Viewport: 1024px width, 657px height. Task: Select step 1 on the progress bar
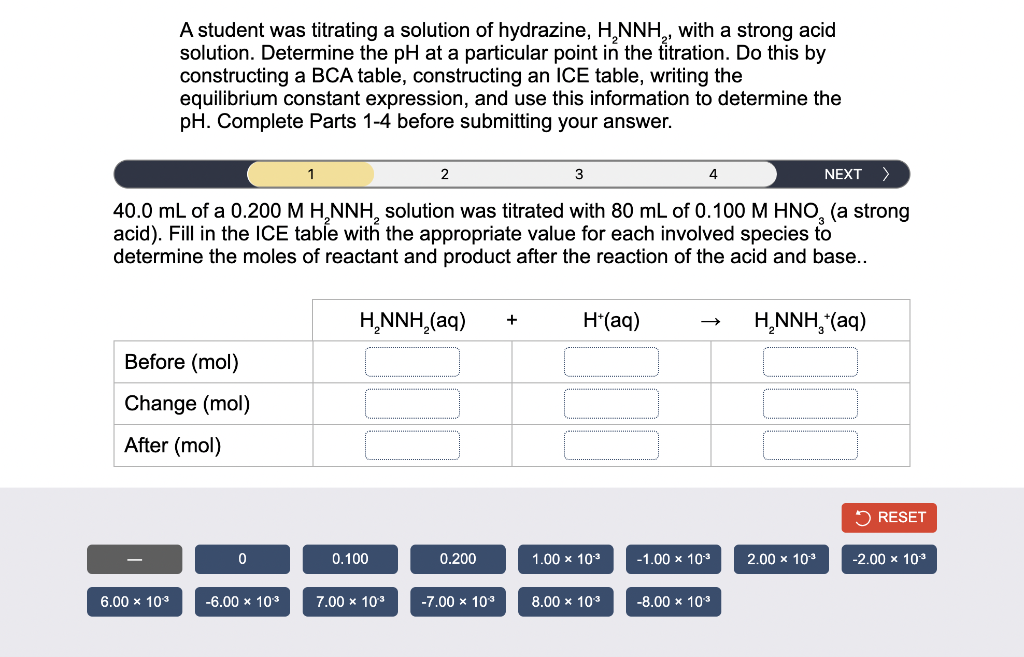(309, 173)
